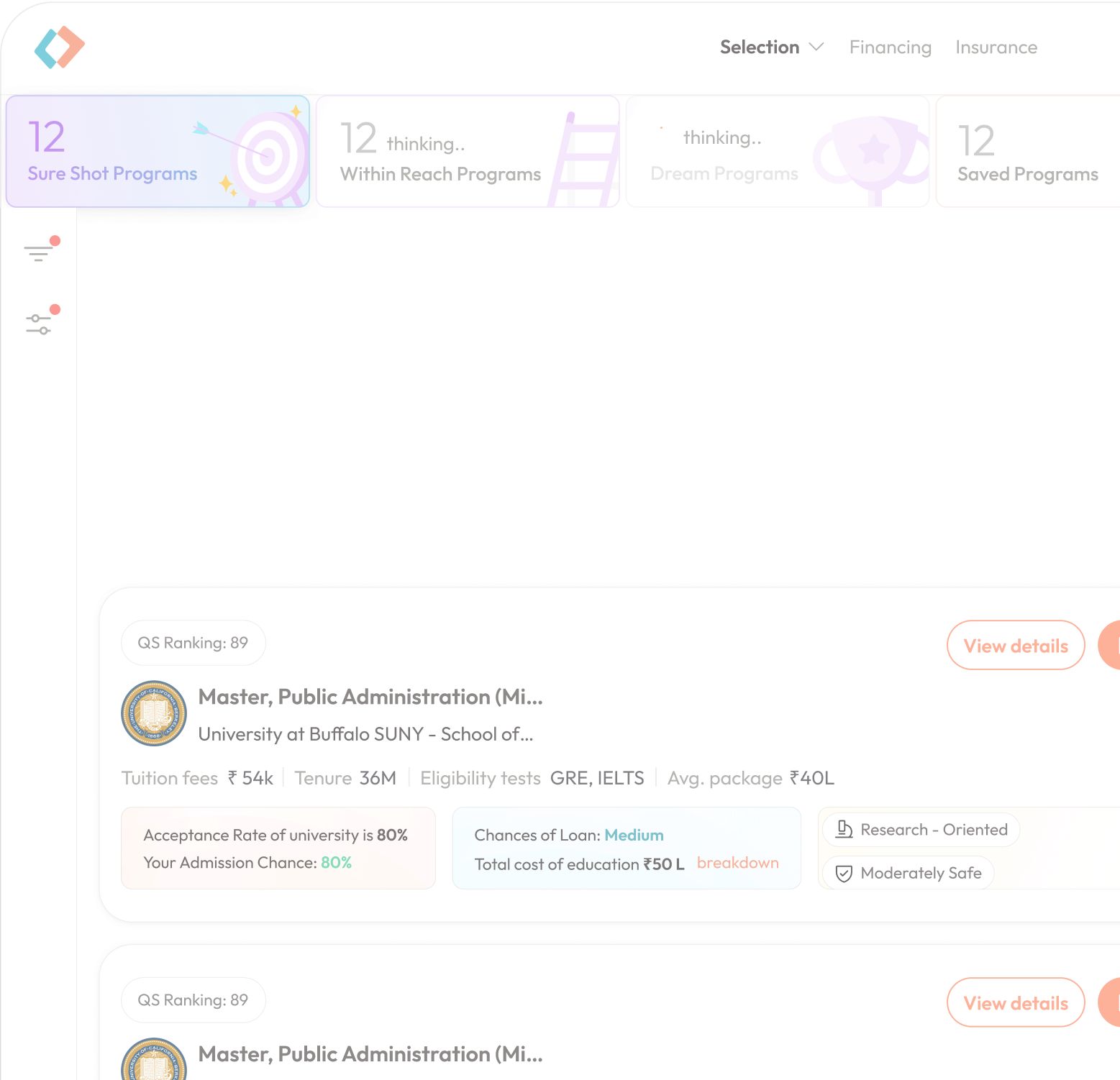Screen dimensions: 1120x1080
Task: Click Total cost of education ₹50 L
Action: pos(579,864)
